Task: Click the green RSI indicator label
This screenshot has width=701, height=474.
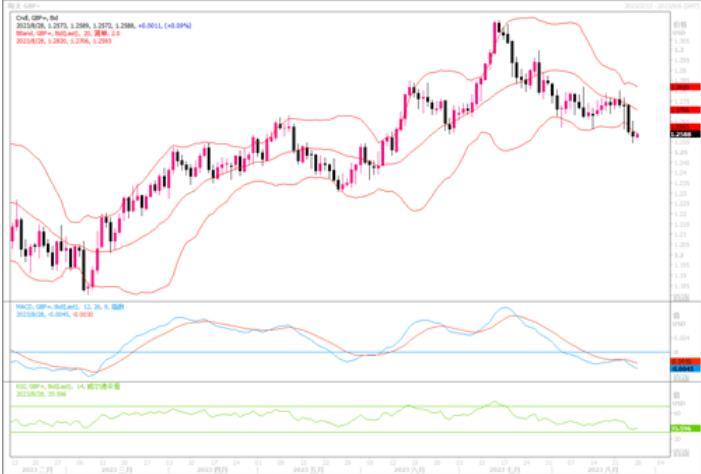Action: tap(68, 387)
